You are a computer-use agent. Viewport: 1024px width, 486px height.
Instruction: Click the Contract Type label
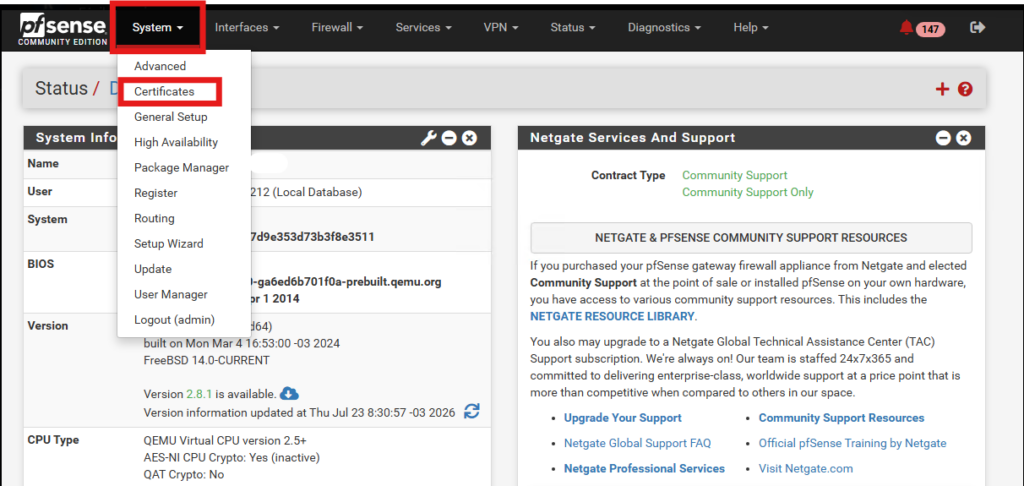click(x=628, y=175)
